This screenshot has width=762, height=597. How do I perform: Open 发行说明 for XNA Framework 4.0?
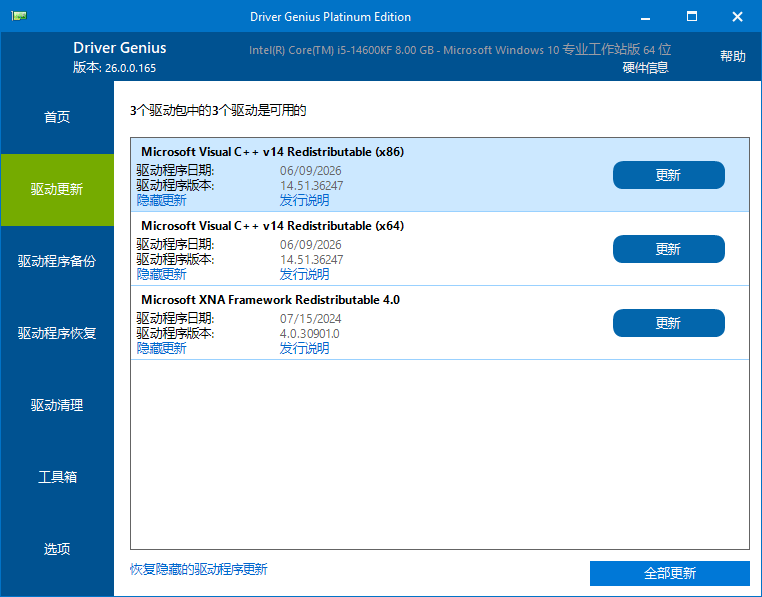pos(304,348)
